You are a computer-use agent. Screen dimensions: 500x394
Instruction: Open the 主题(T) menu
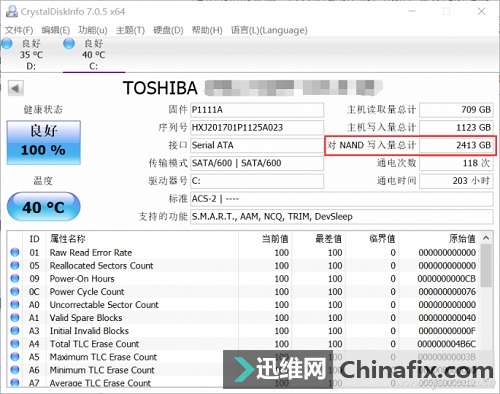click(130, 30)
